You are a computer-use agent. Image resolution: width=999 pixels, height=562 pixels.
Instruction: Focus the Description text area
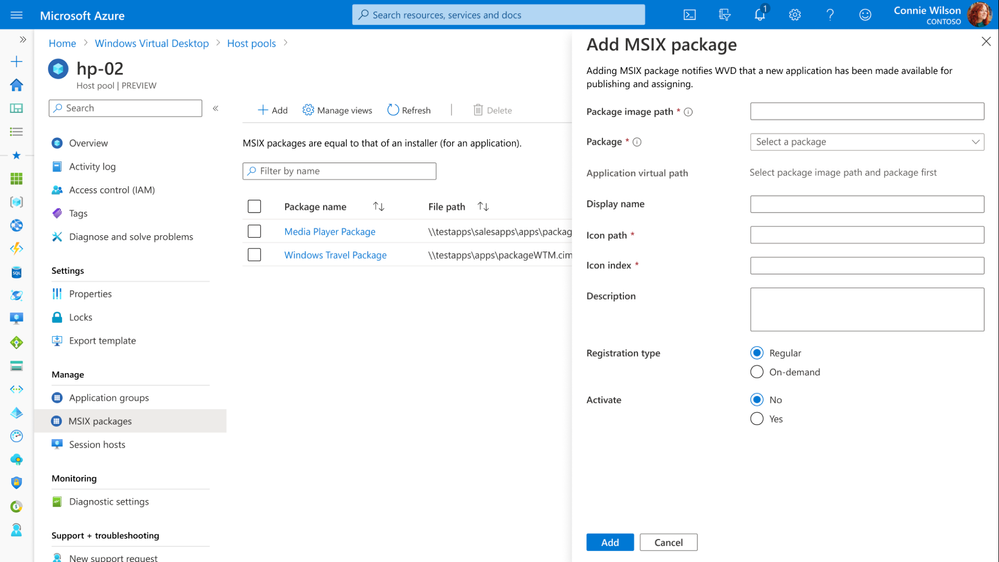(x=866, y=310)
